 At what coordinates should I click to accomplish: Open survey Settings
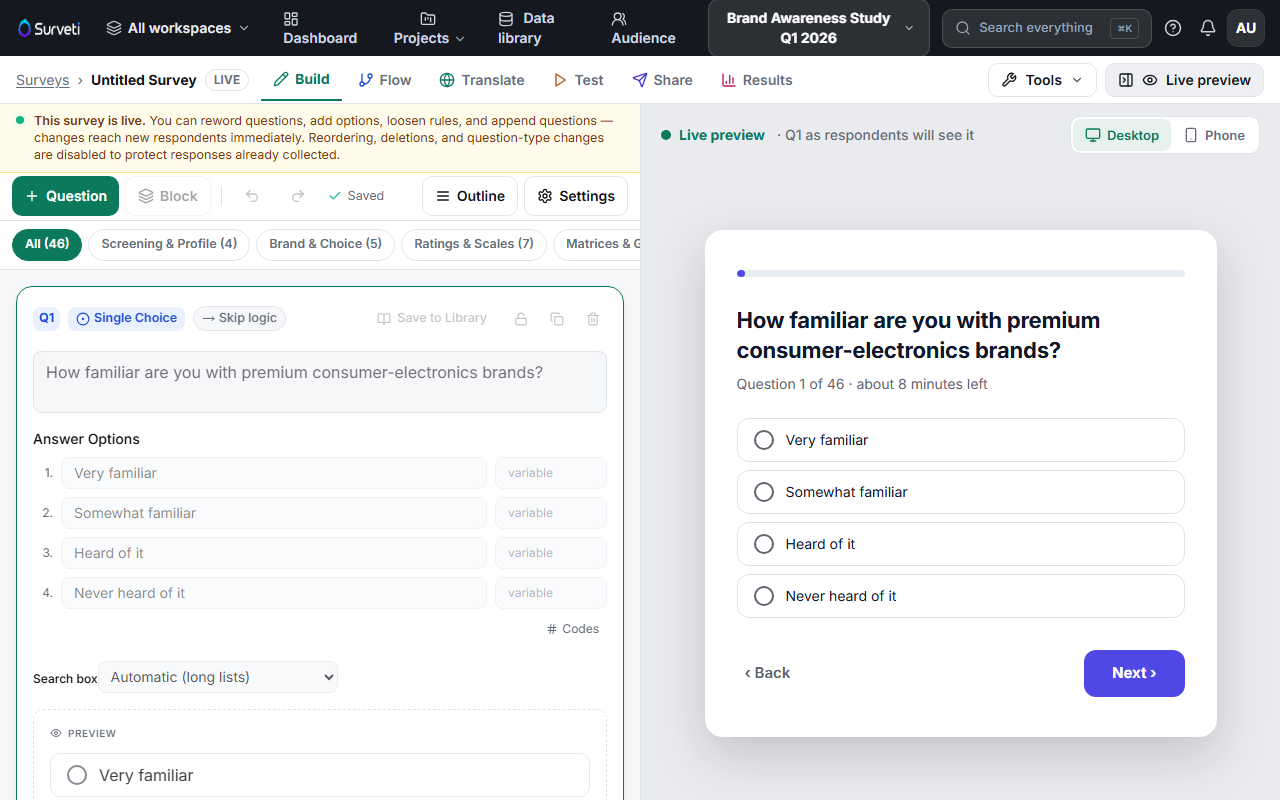click(x=576, y=196)
